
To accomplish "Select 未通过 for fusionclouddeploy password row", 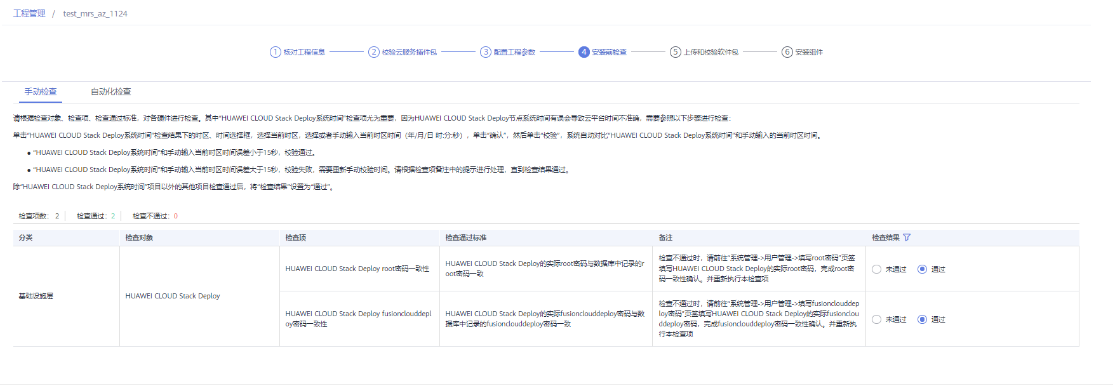I will tap(876, 319).
